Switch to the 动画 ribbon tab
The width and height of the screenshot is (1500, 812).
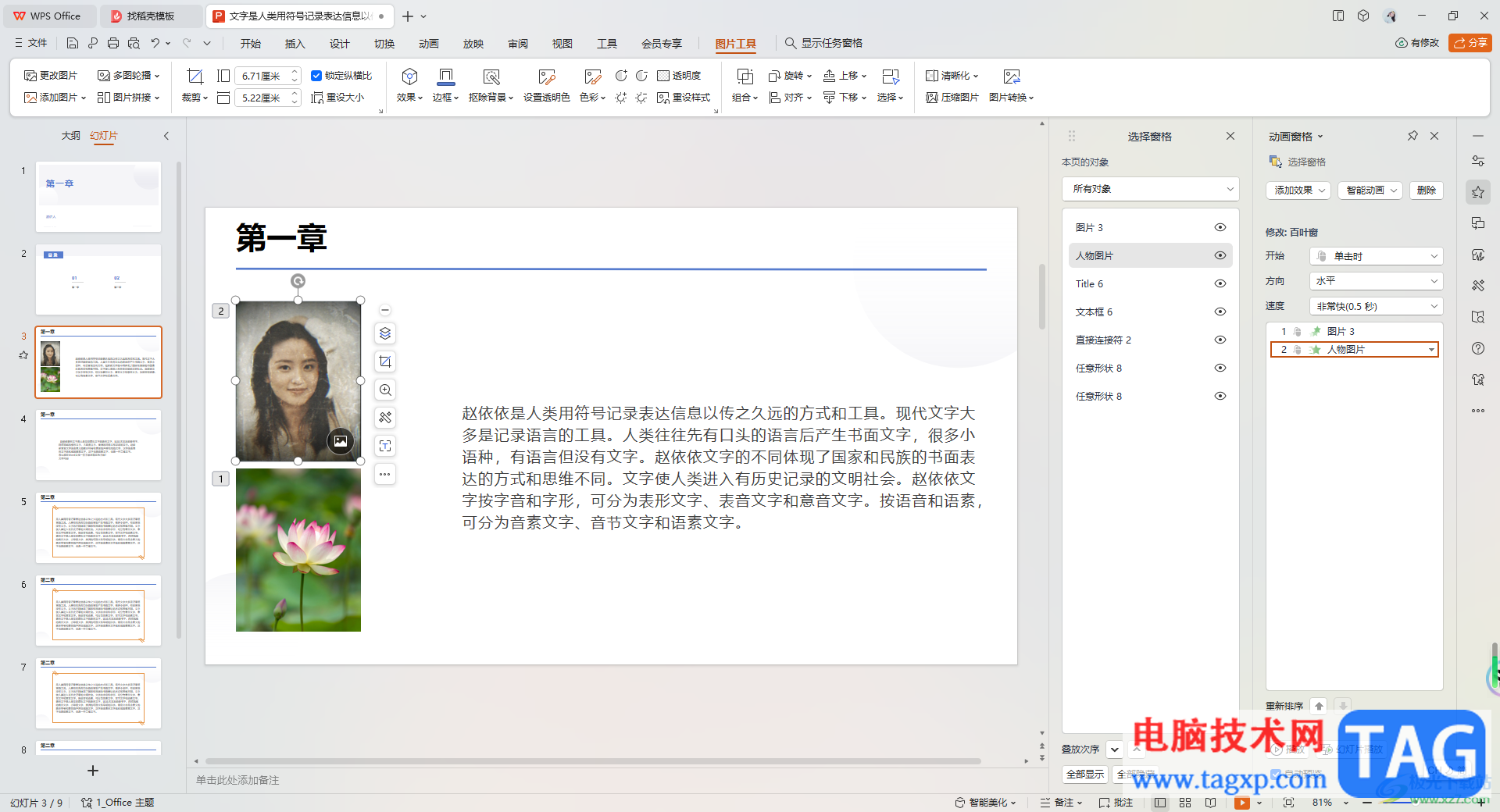point(429,44)
